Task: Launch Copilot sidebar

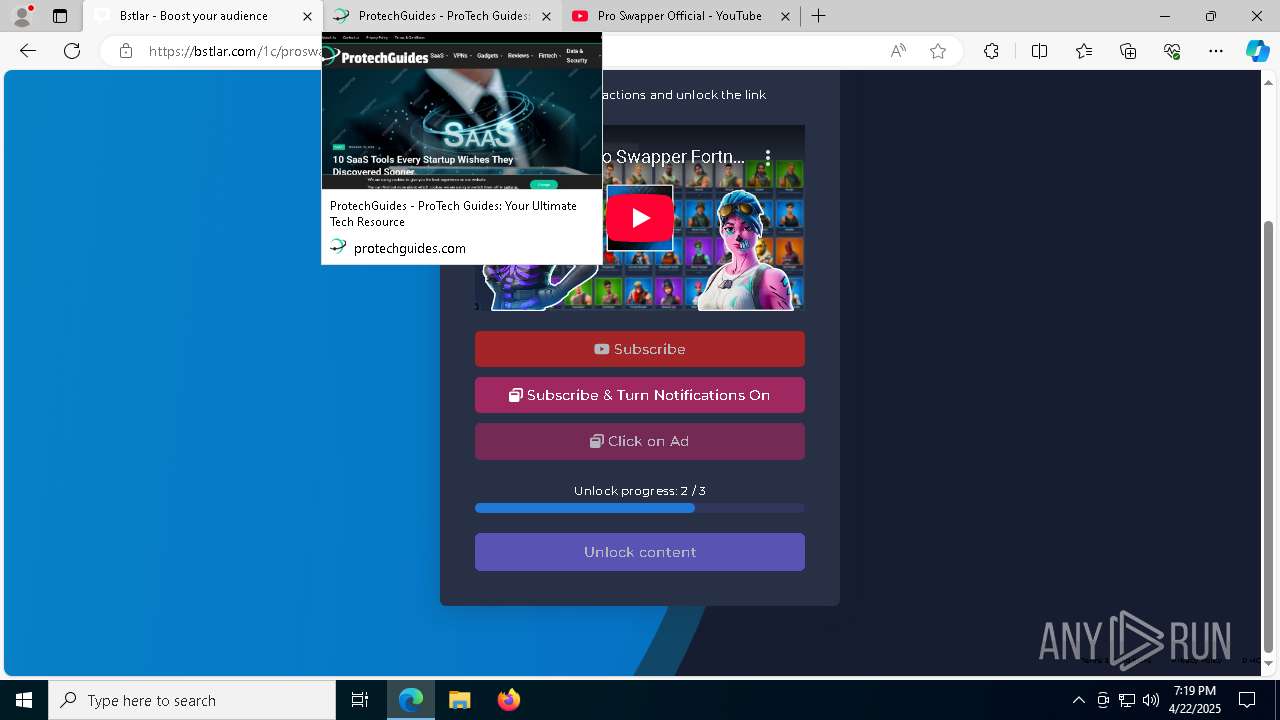Action: 1257,51
